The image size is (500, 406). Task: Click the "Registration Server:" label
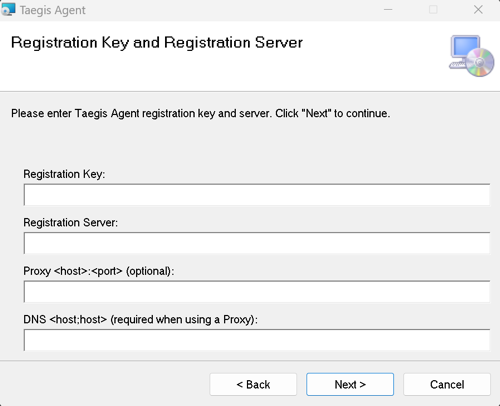click(71, 222)
